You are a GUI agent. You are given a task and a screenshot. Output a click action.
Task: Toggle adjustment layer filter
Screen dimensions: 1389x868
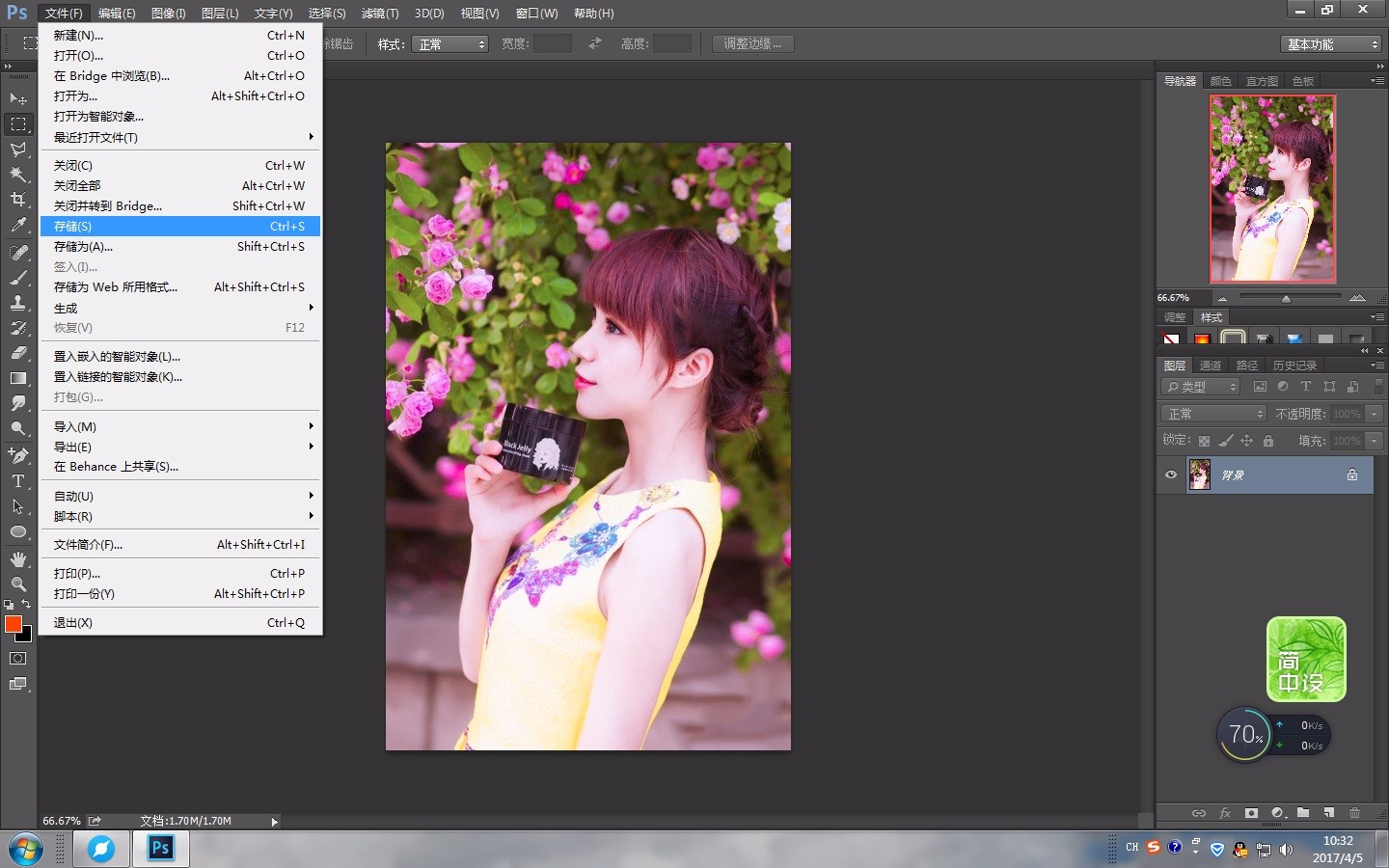click(1283, 387)
